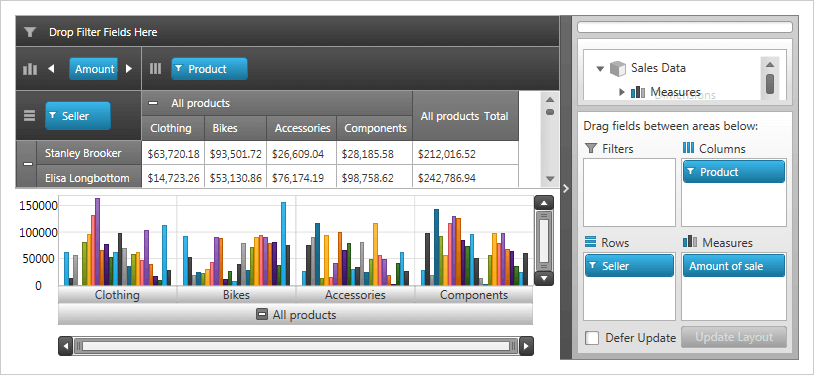Collapse the seller row group minus button
814x375 pixels.
(29, 164)
